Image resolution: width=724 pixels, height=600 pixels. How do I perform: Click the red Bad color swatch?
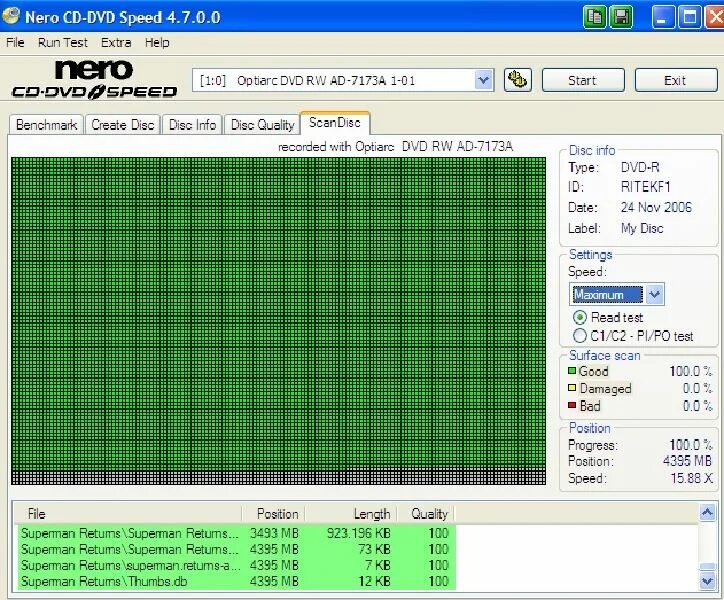click(572, 405)
